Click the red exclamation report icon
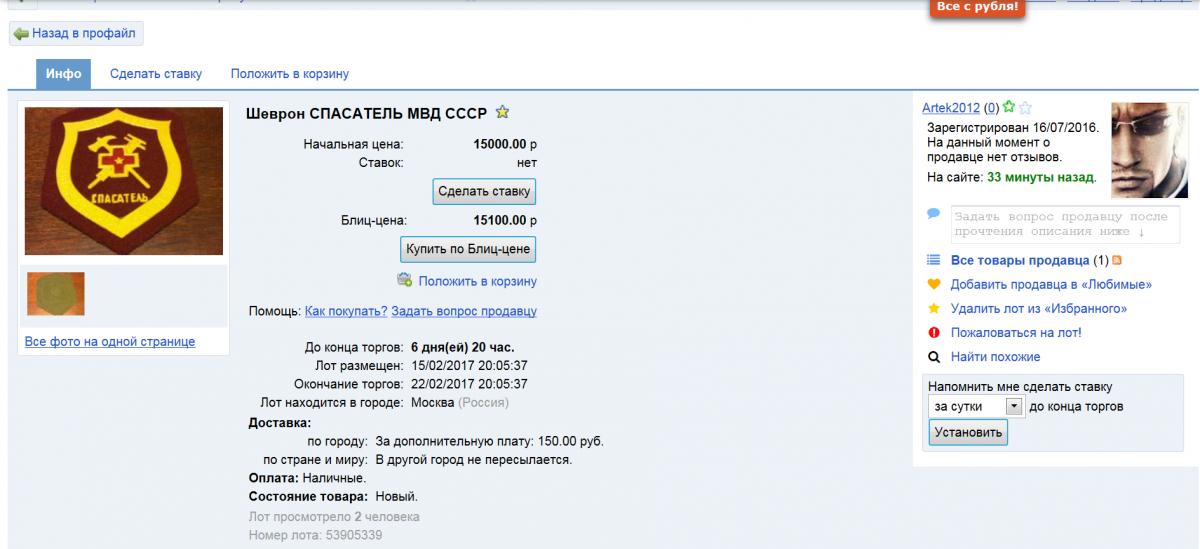The image size is (1200, 549). [934, 332]
